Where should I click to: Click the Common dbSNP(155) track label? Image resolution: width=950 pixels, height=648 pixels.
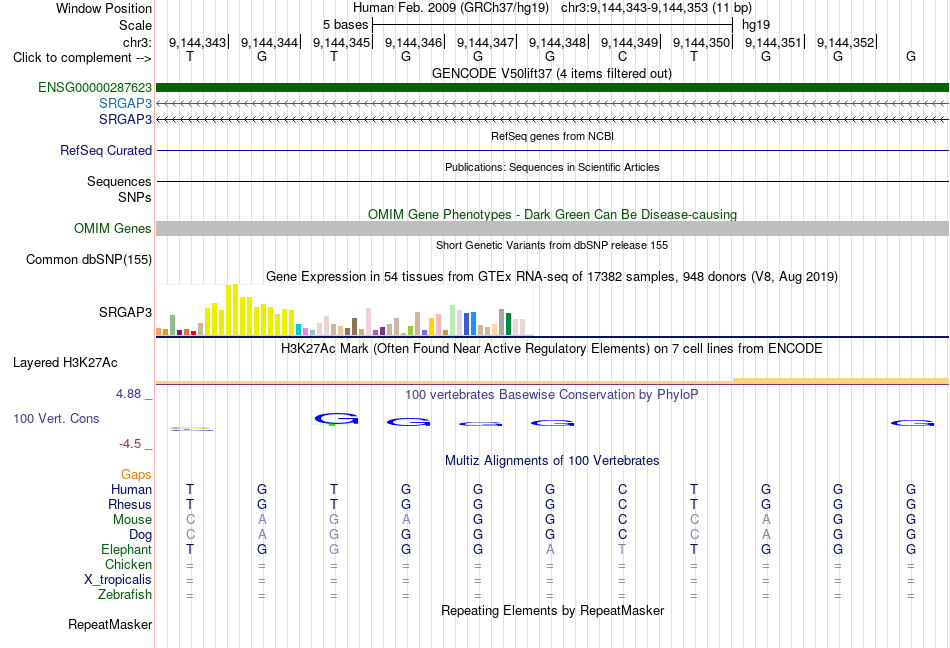point(89,259)
